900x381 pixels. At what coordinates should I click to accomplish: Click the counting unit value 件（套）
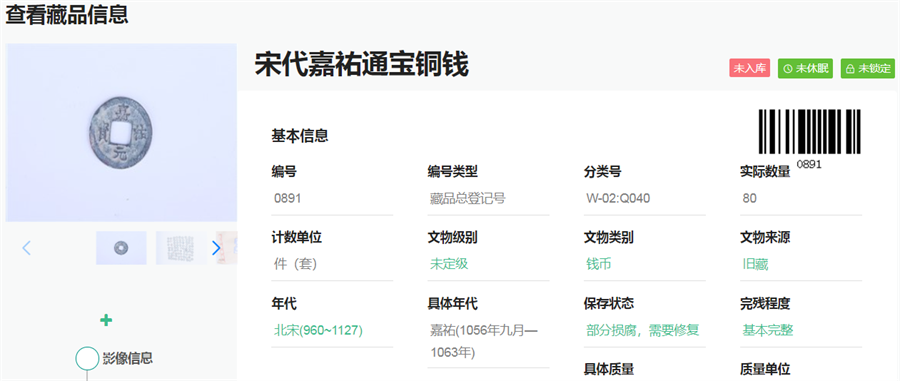[x=295, y=264]
